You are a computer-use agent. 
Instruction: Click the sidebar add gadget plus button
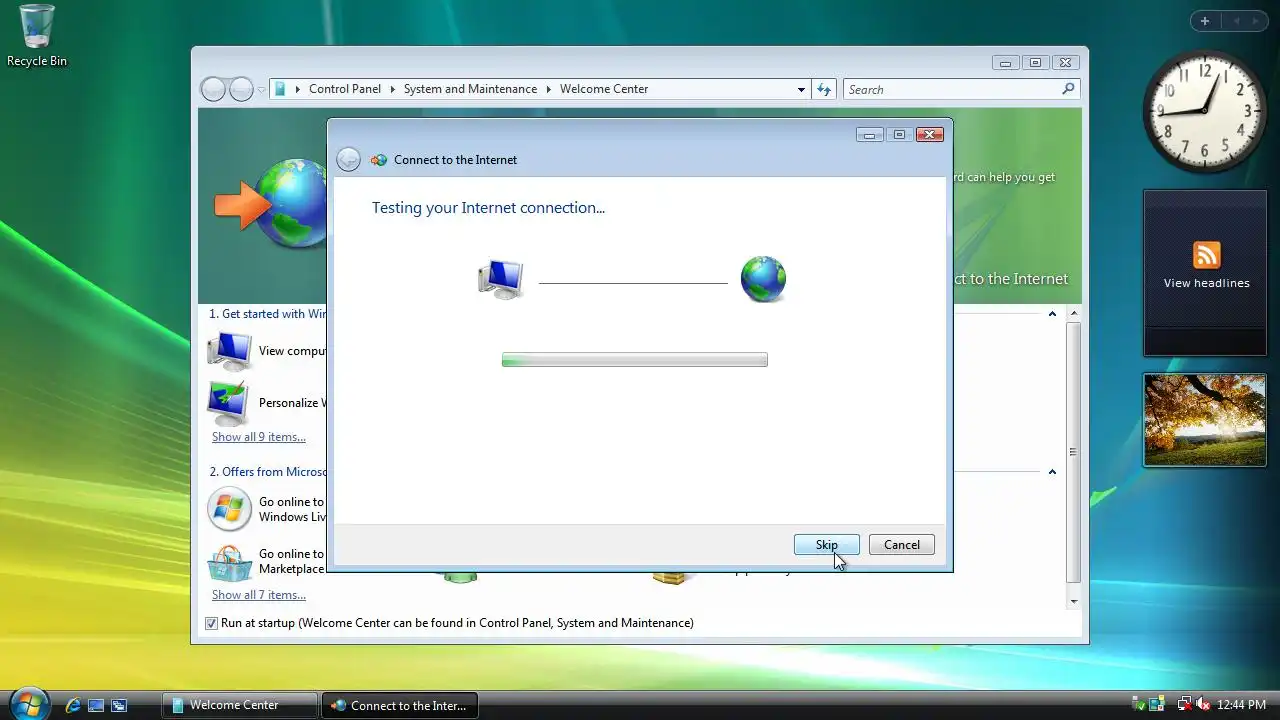pyautogui.click(x=1205, y=21)
